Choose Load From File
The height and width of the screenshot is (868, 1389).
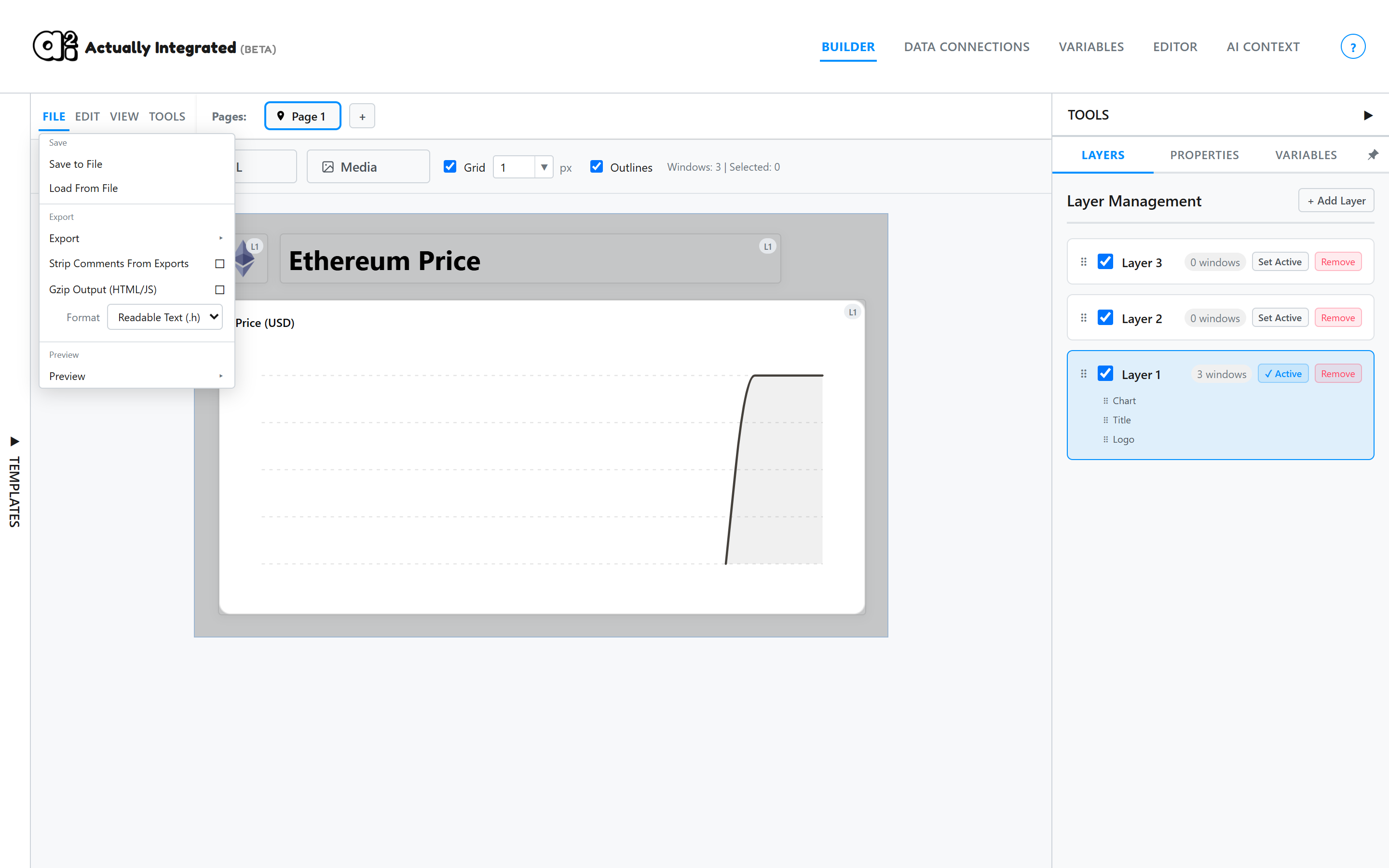point(136,188)
